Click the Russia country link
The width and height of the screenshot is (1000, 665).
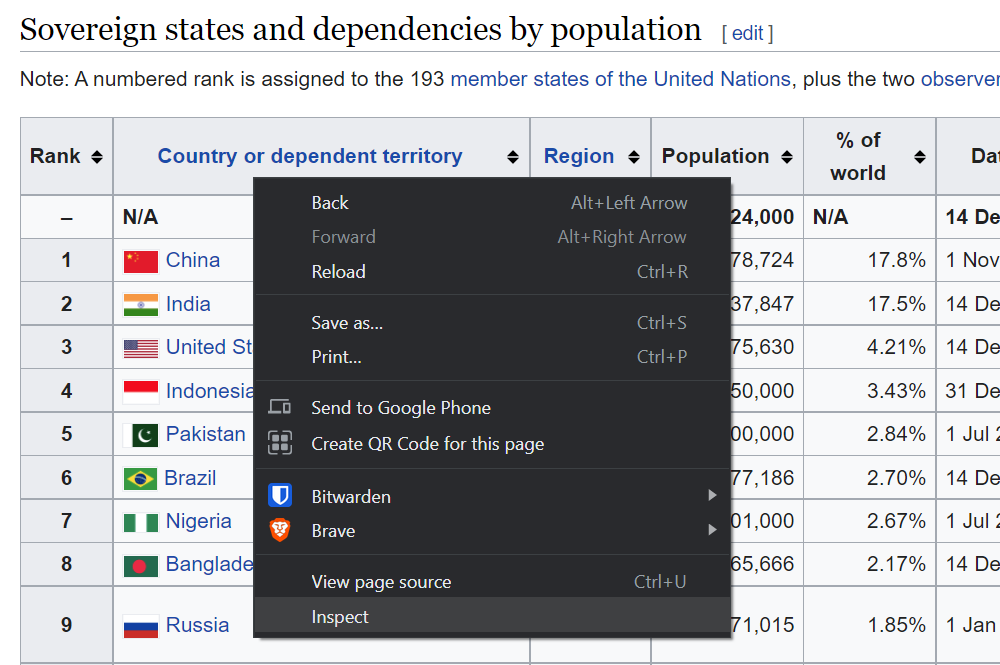click(198, 624)
